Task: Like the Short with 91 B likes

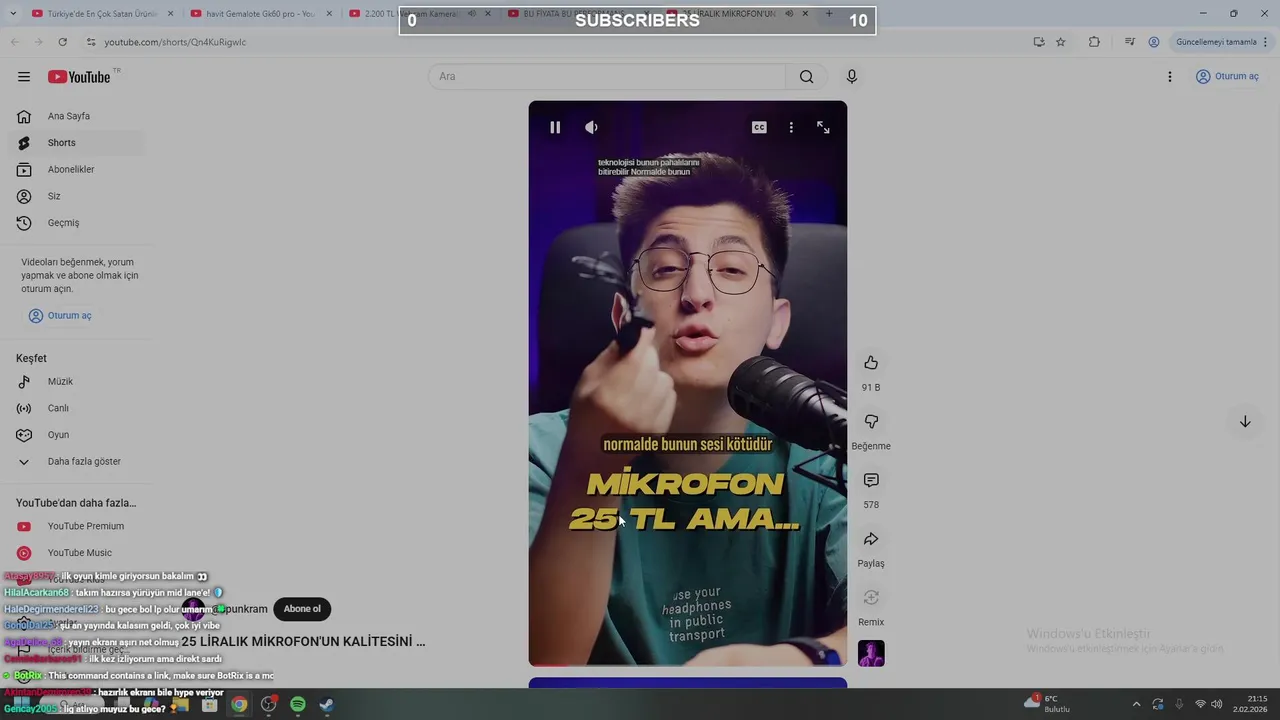Action: (x=871, y=363)
